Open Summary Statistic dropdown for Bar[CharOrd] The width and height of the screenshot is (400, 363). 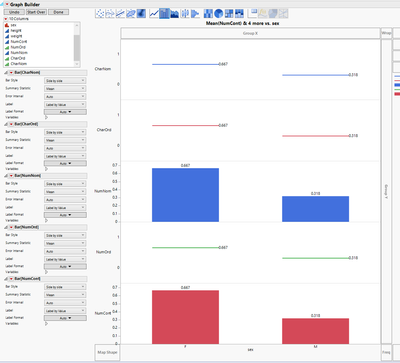coord(65,140)
